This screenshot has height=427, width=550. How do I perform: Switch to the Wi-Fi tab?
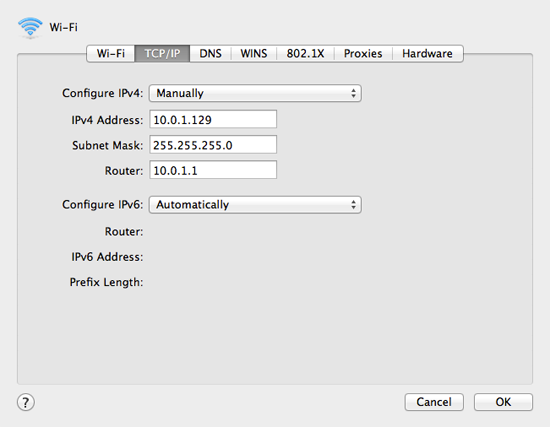pyautogui.click(x=110, y=53)
